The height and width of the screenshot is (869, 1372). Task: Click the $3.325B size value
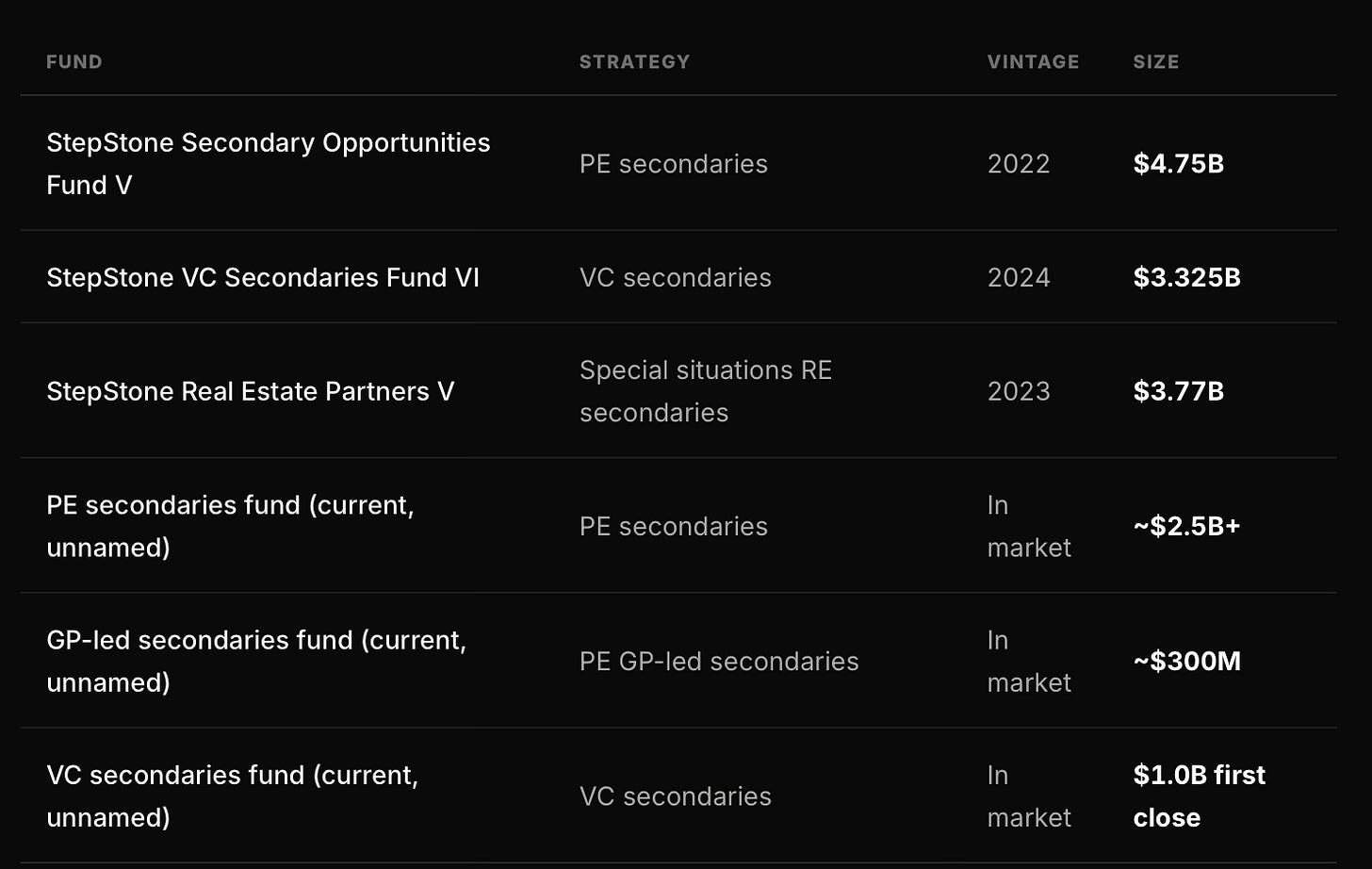click(x=1186, y=278)
